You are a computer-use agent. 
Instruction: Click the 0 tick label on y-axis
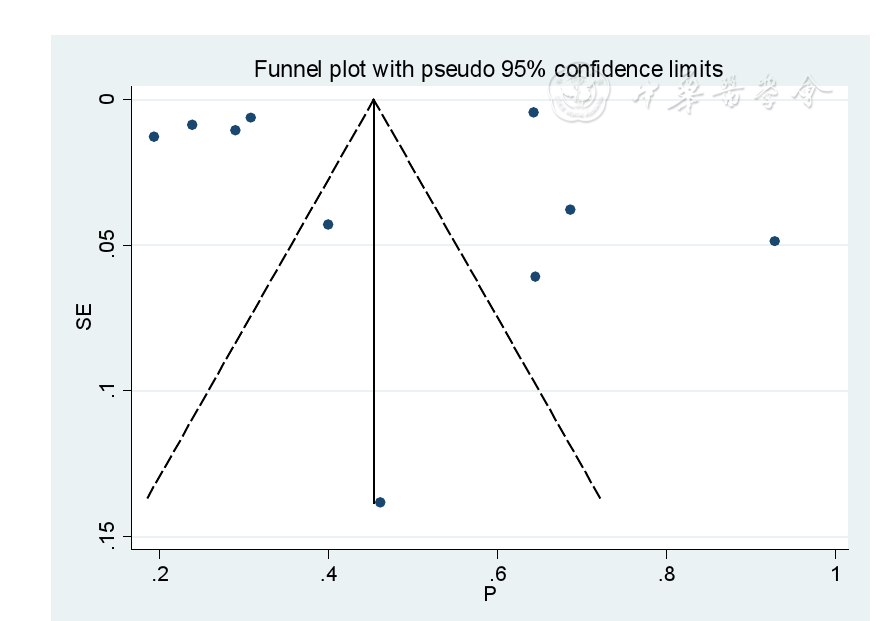click(x=109, y=99)
